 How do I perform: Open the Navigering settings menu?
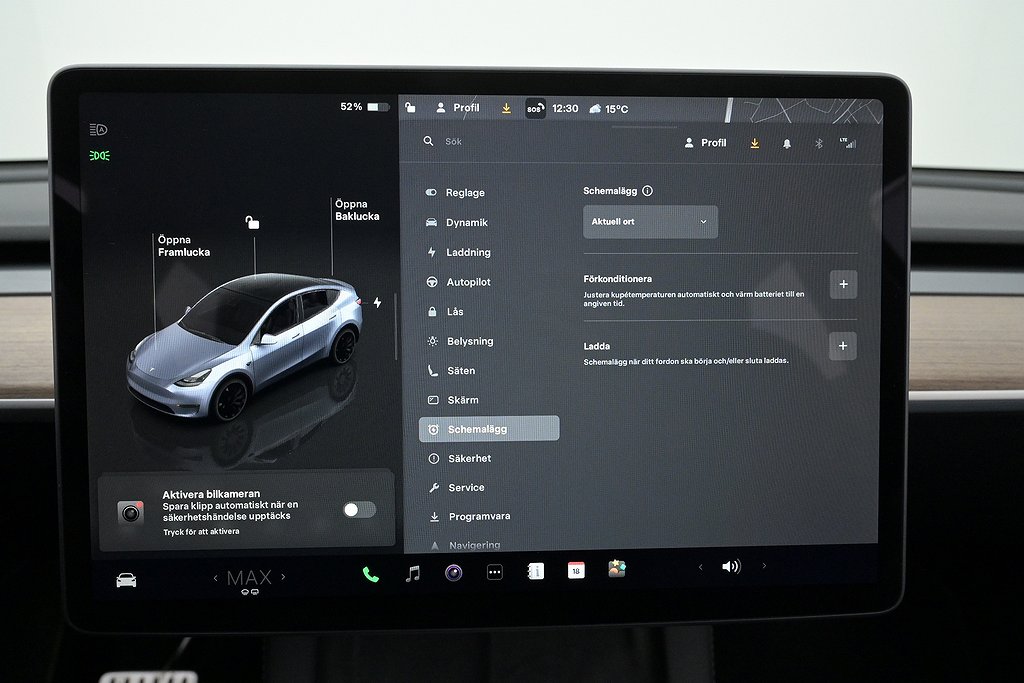pos(465,545)
